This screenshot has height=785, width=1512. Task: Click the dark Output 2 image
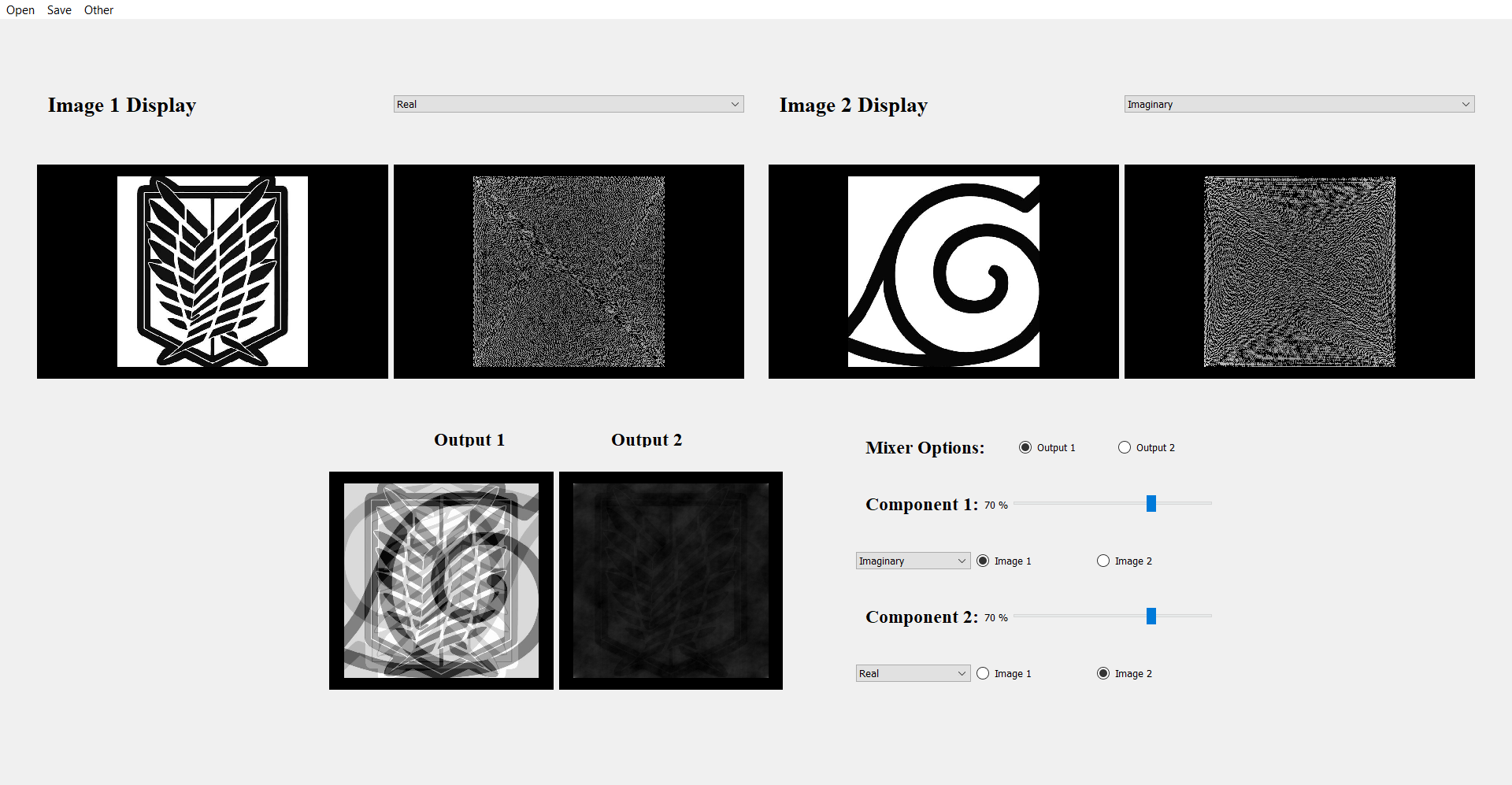[x=671, y=580]
